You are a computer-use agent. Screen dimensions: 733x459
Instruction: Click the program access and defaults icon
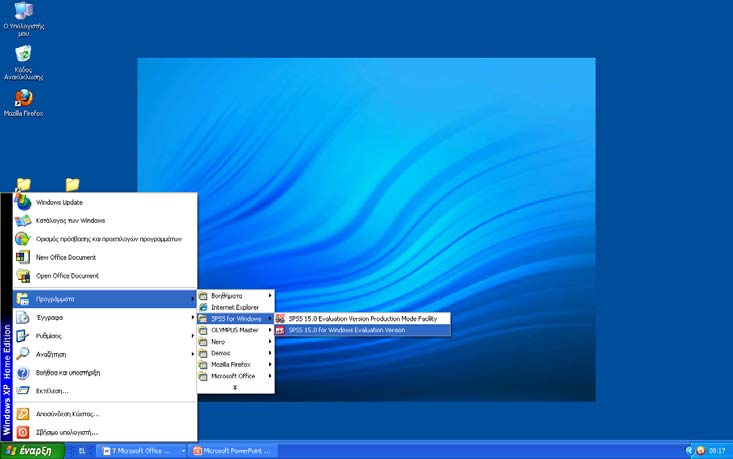pos(22,239)
